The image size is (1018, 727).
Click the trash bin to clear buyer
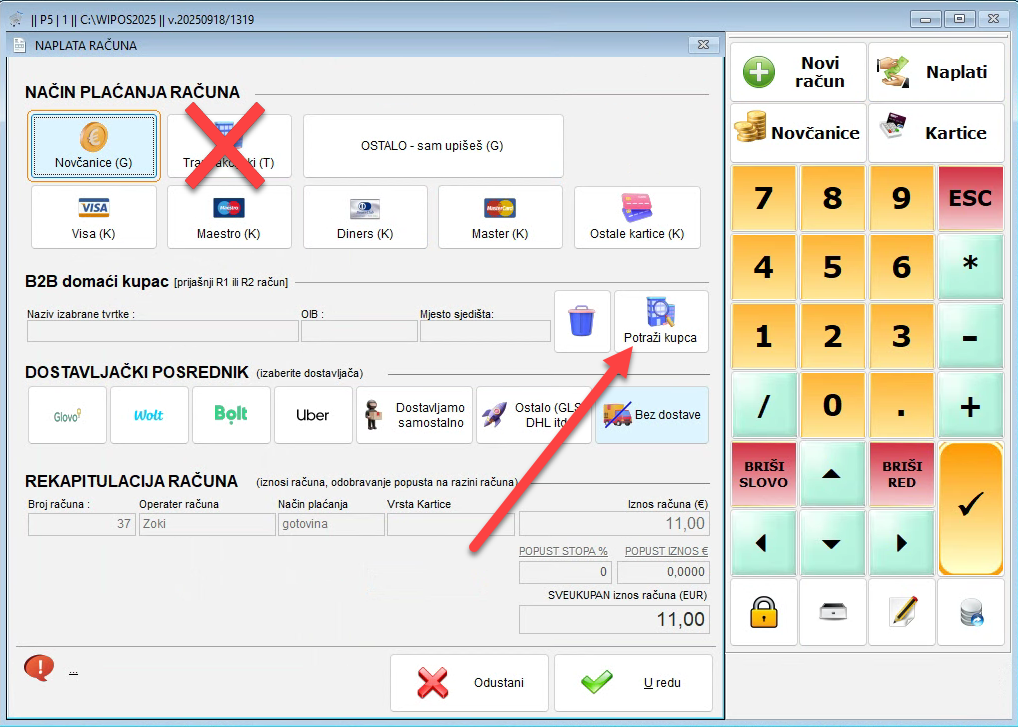tap(581, 322)
